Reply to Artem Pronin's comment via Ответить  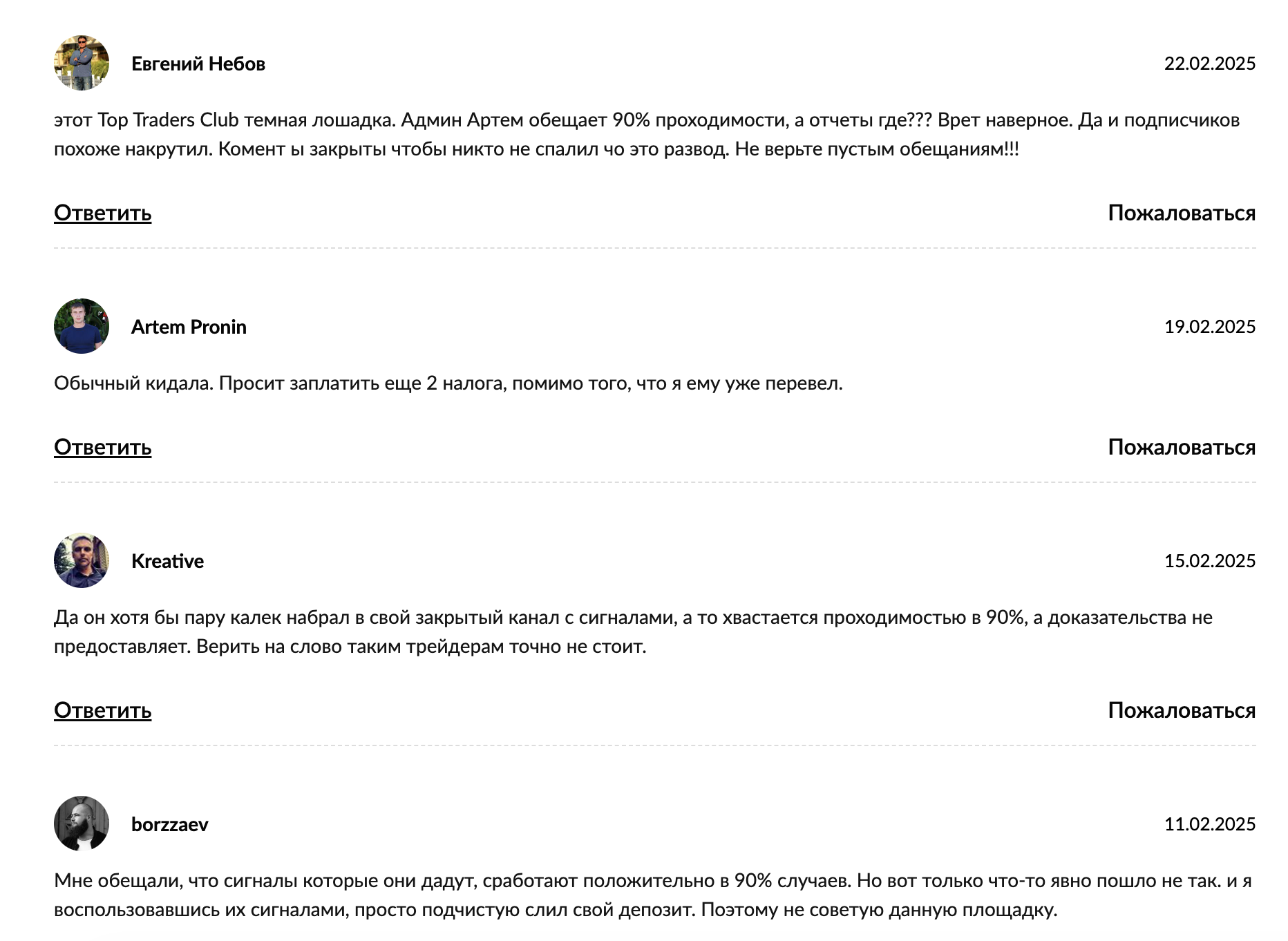[x=103, y=447]
